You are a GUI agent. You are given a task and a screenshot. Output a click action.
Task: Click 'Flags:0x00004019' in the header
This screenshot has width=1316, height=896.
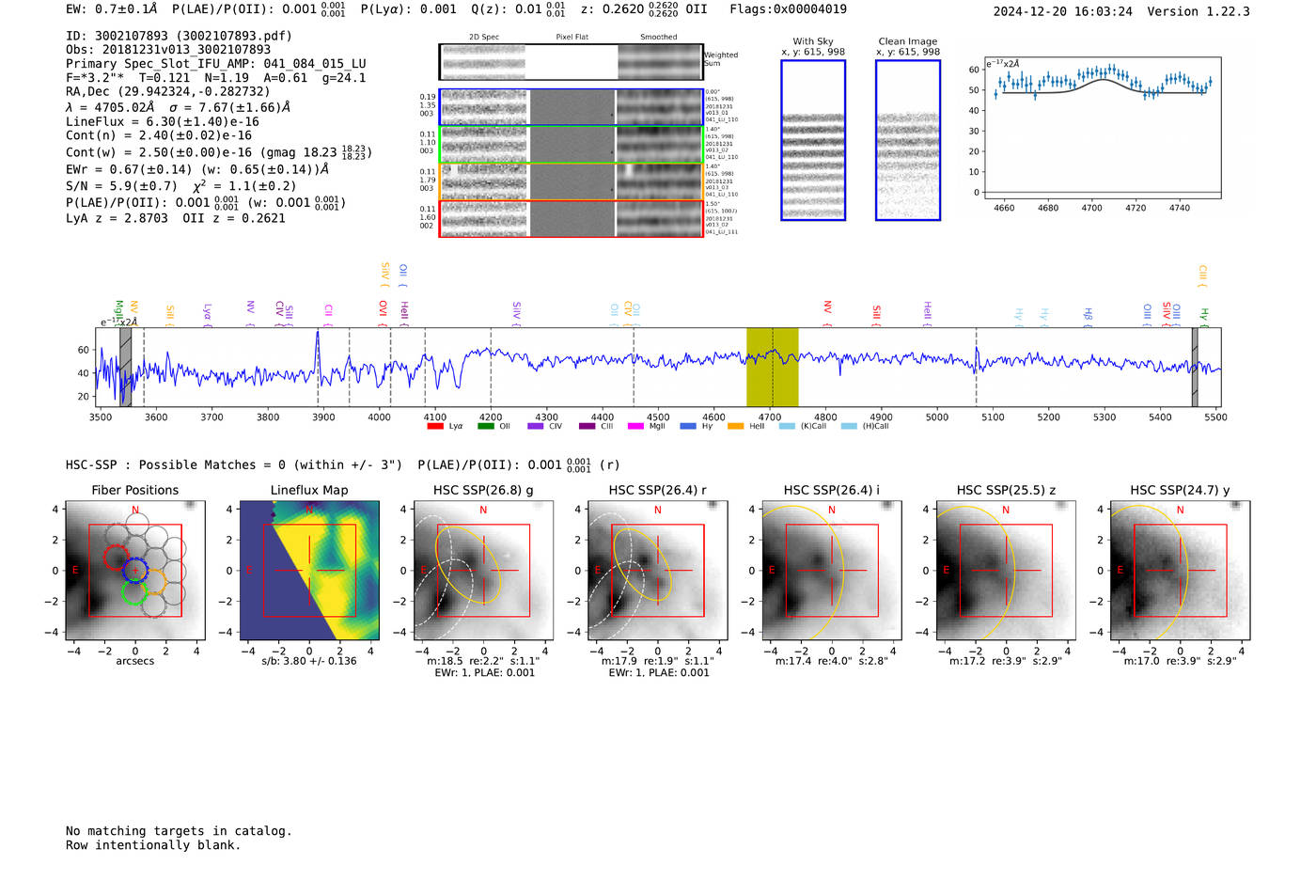point(789,9)
